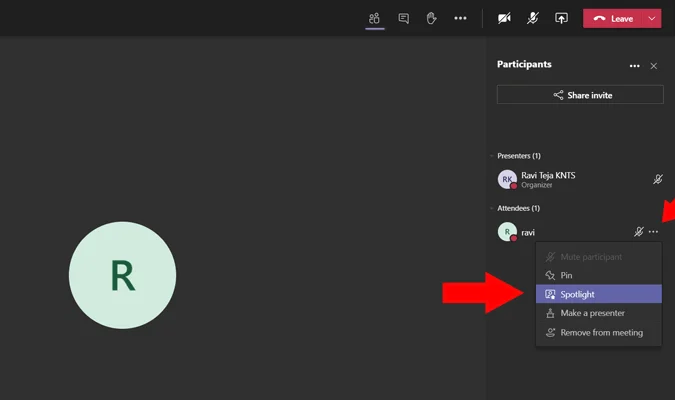Image resolution: width=675 pixels, height=400 pixels.
Task: Open more actions ellipsis in top toolbar
Action: [460, 18]
